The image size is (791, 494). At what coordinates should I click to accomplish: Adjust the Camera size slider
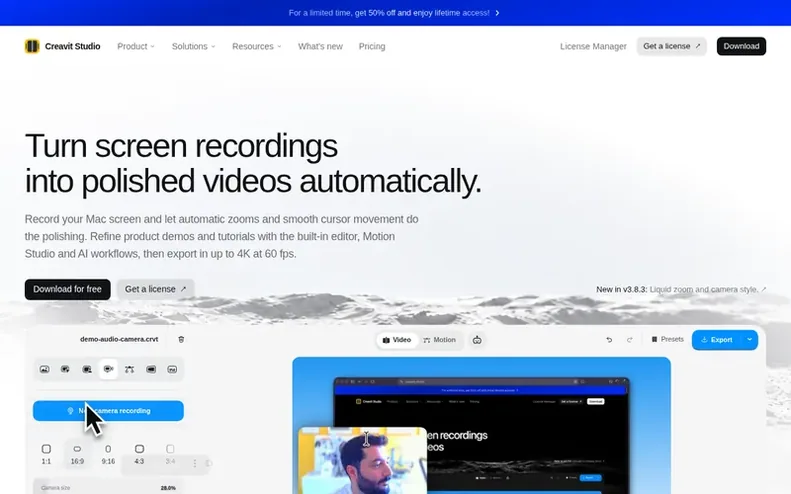click(x=108, y=488)
